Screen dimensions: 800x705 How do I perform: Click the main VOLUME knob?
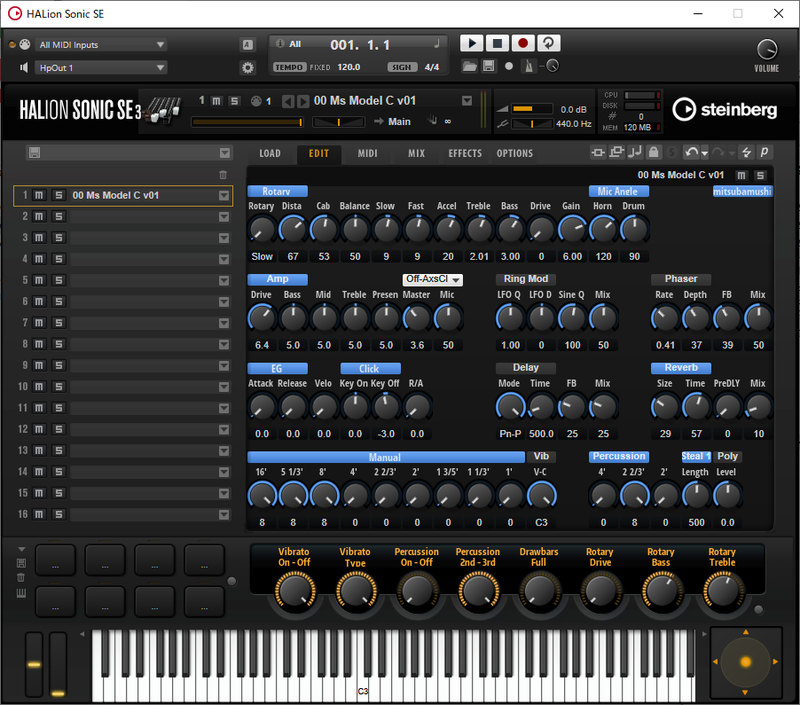tap(766, 49)
